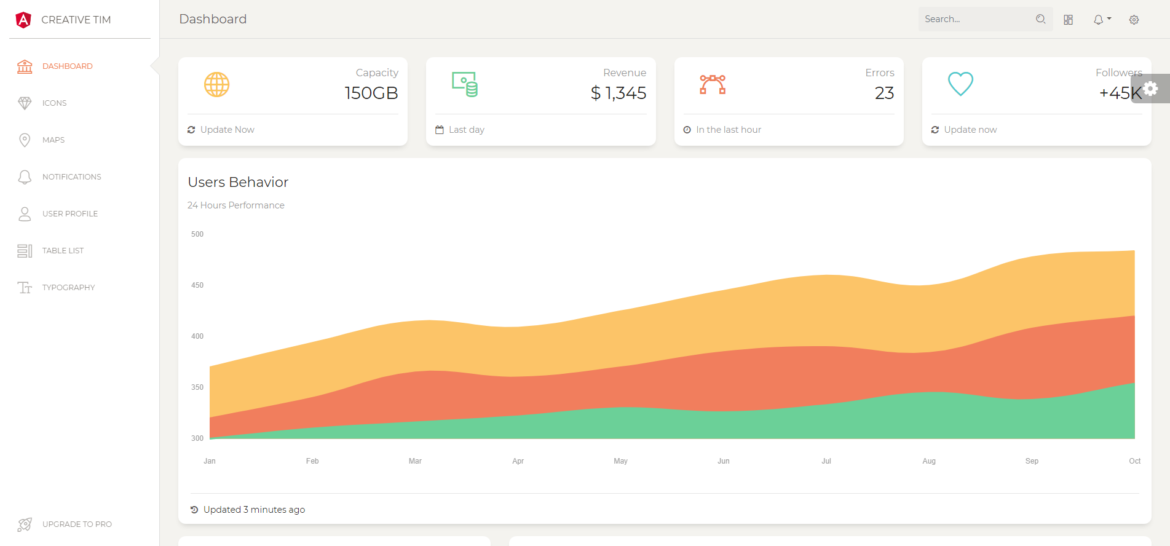Click the table list icon in sidebar
Screen dimensions: 1170x546
pos(25,251)
